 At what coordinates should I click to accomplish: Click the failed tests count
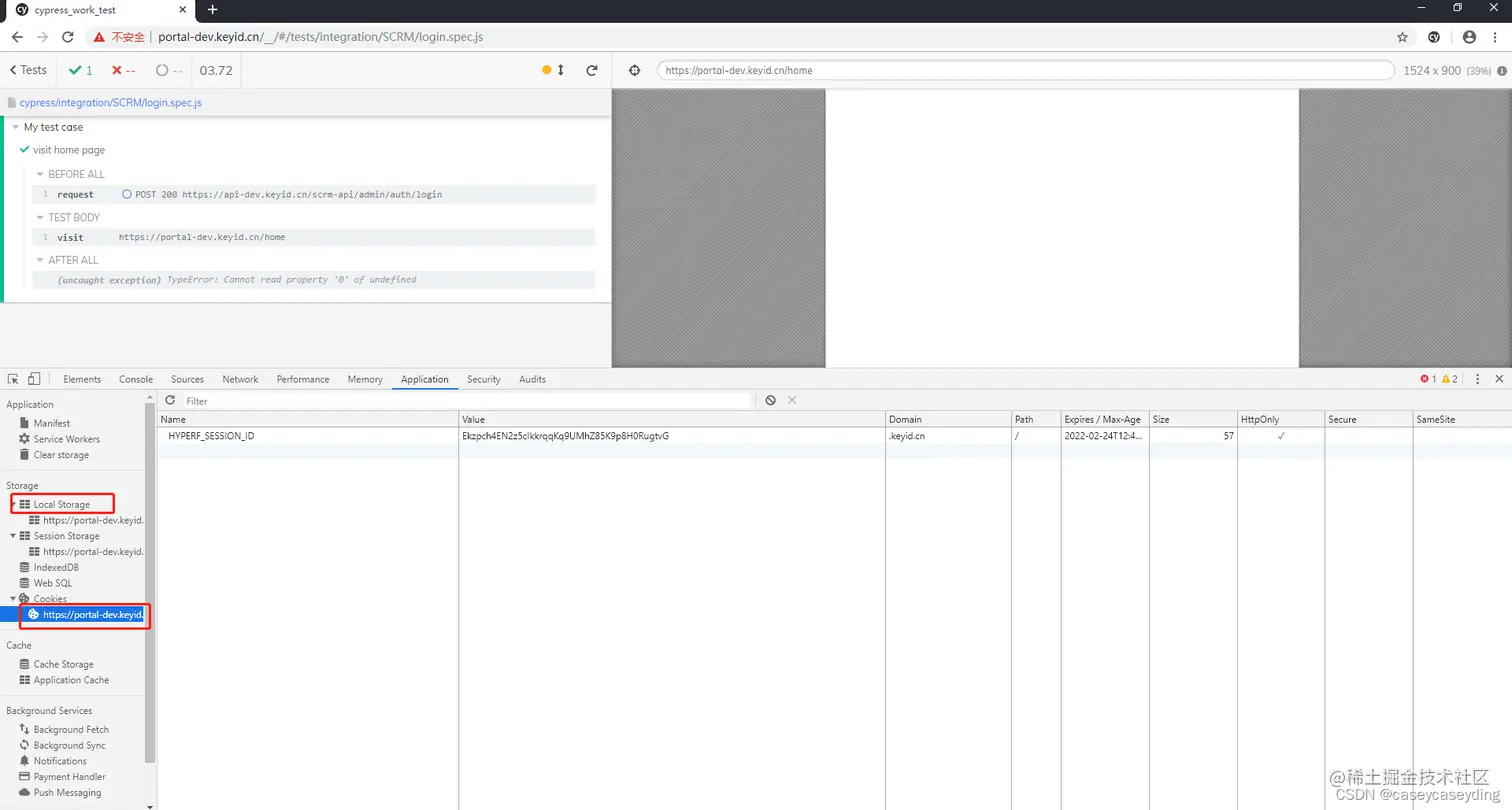pos(123,70)
